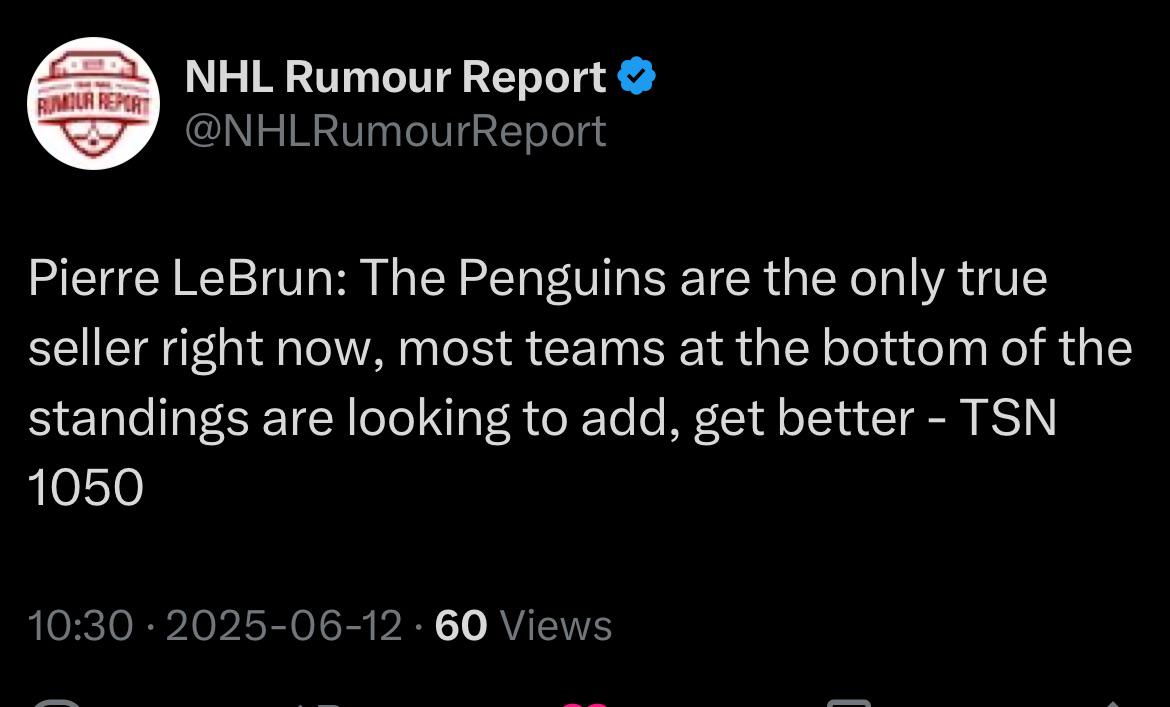Screen dimensions: 1170x707
Task: Open the NHL Rumour Report profile avatar
Action: click(x=93, y=103)
